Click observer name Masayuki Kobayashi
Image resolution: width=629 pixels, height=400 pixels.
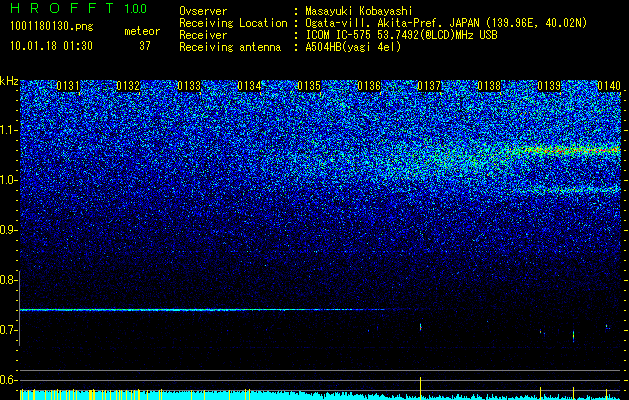point(359,11)
